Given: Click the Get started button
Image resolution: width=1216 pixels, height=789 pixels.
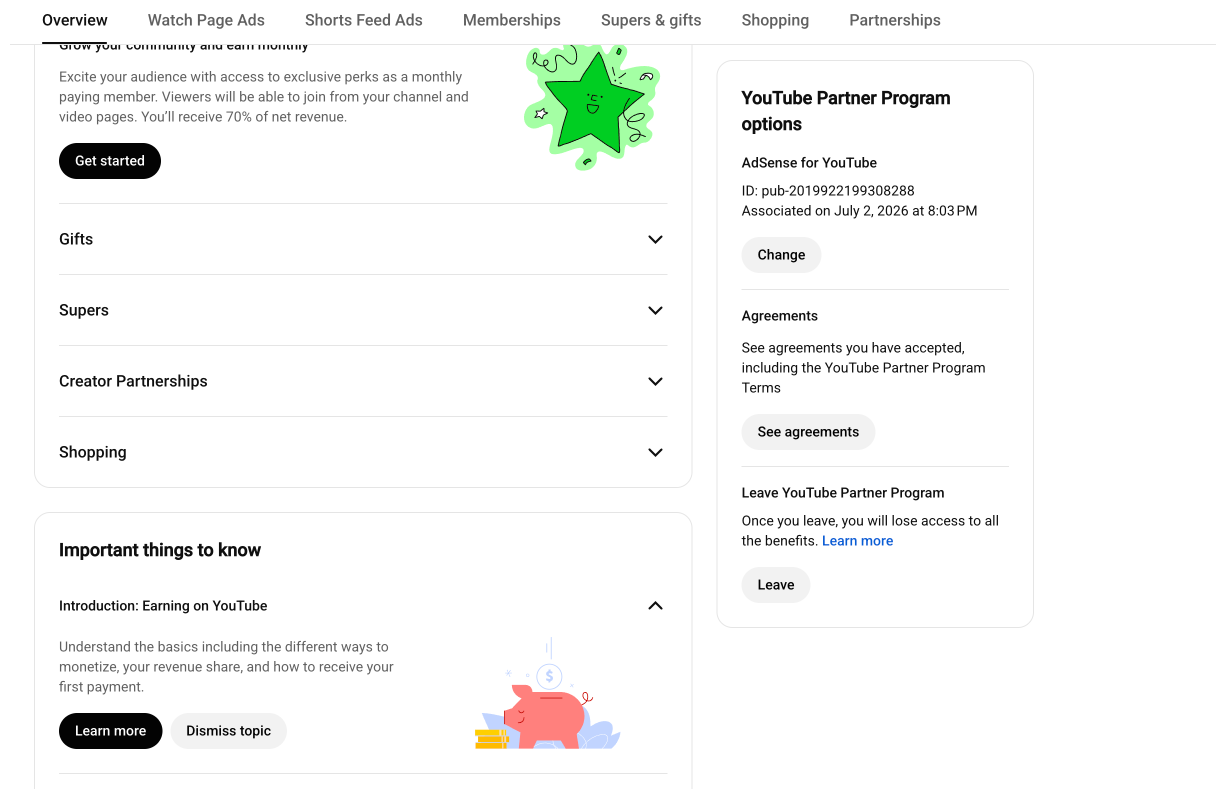Looking at the screenshot, I should (x=110, y=161).
